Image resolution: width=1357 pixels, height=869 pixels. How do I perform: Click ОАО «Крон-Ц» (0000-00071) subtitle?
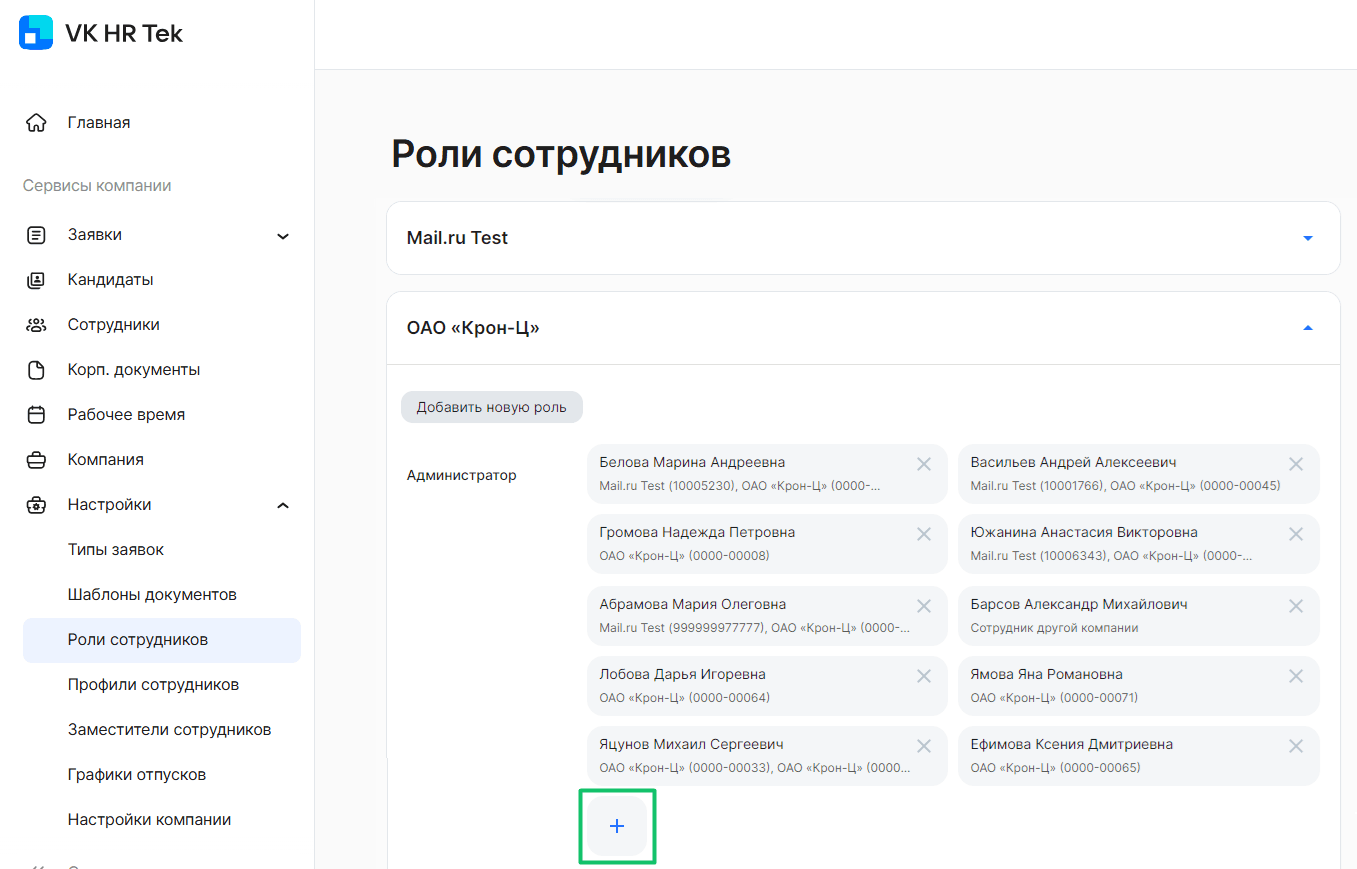pyautogui.click(x=1054, y=697)
